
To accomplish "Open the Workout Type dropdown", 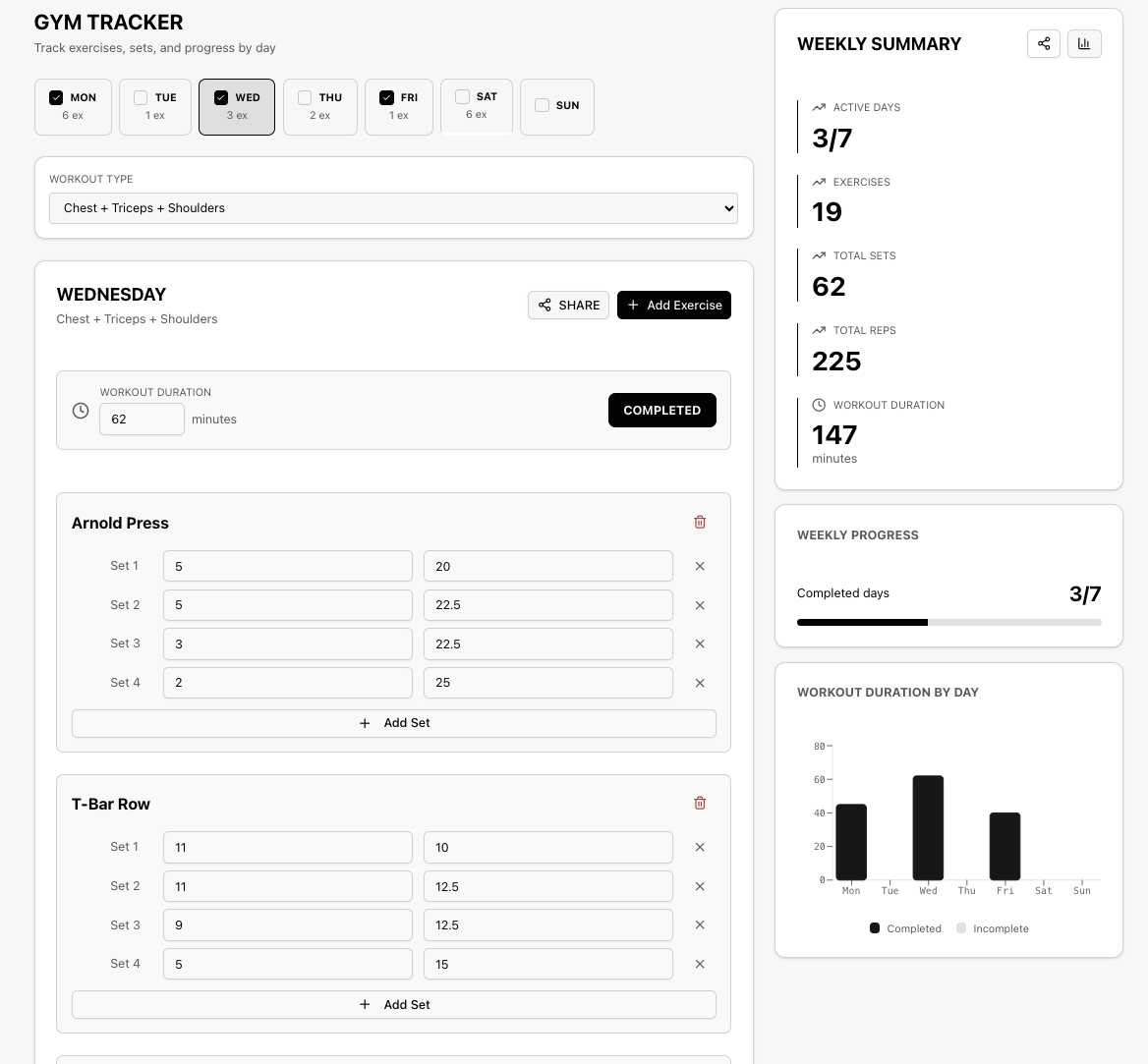I will pos(393,208).
